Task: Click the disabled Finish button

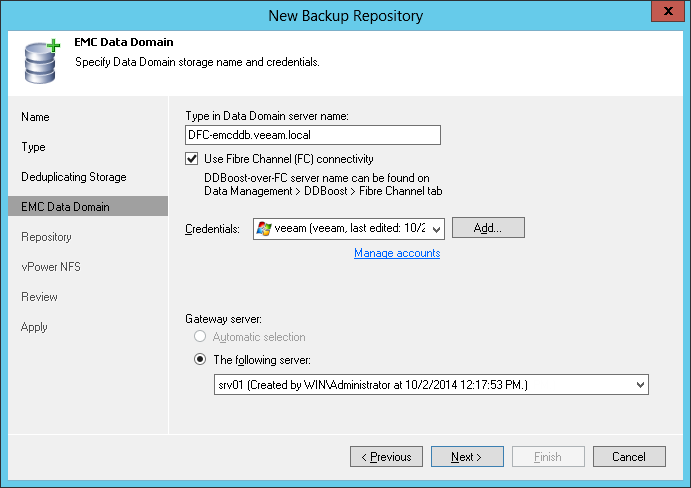Action: [548, 456]
